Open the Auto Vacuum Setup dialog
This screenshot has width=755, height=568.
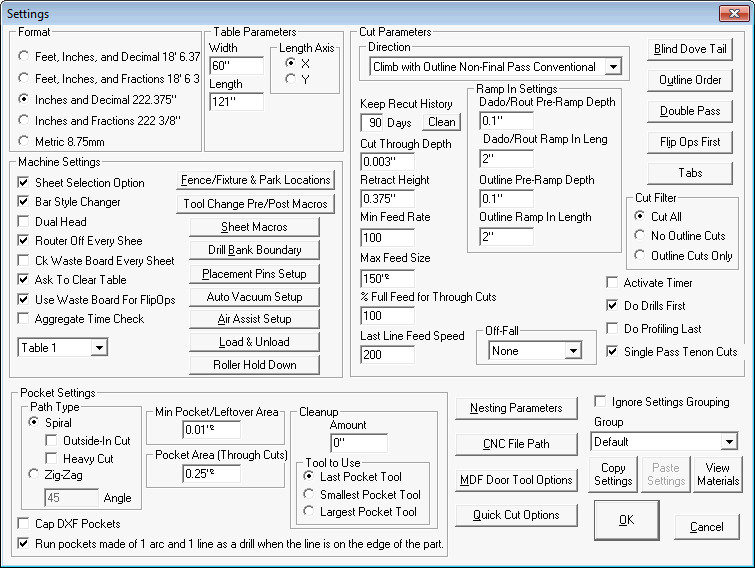point(254,297)
